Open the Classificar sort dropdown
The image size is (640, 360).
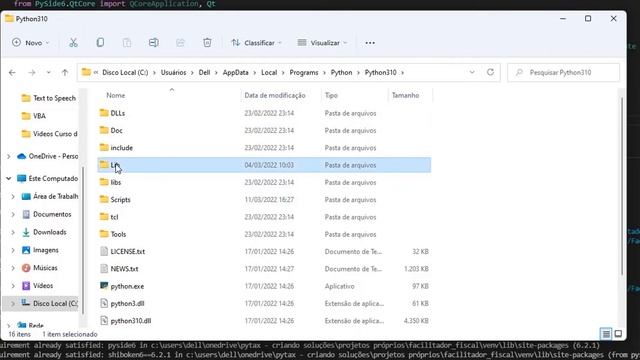pyautogui.click(x=256, y=42)
